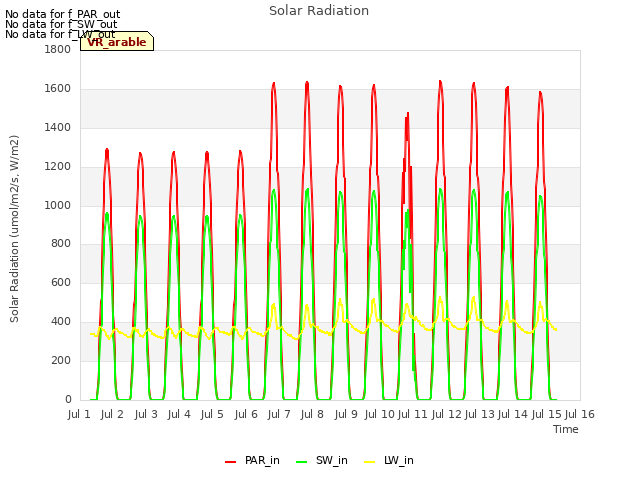
Task: Click the PAR_in legend label
Action: (x=262, y=460)
